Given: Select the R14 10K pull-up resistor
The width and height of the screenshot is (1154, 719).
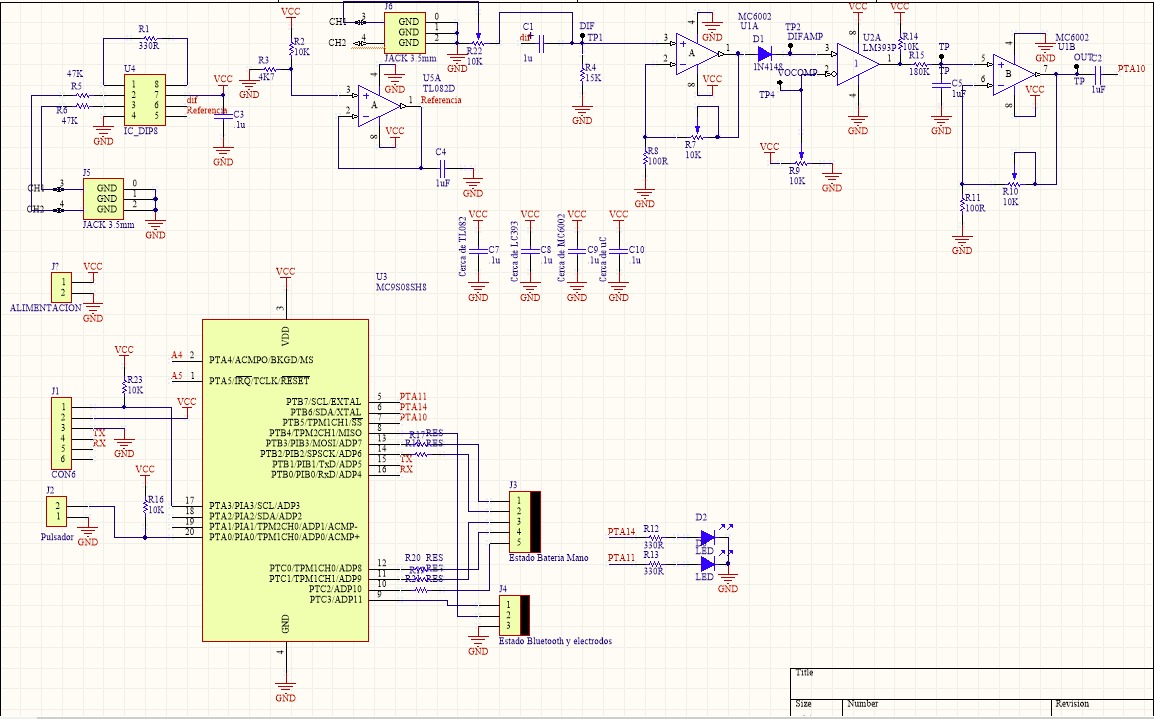Looking at the screenshot, I should tap(899, 42).
